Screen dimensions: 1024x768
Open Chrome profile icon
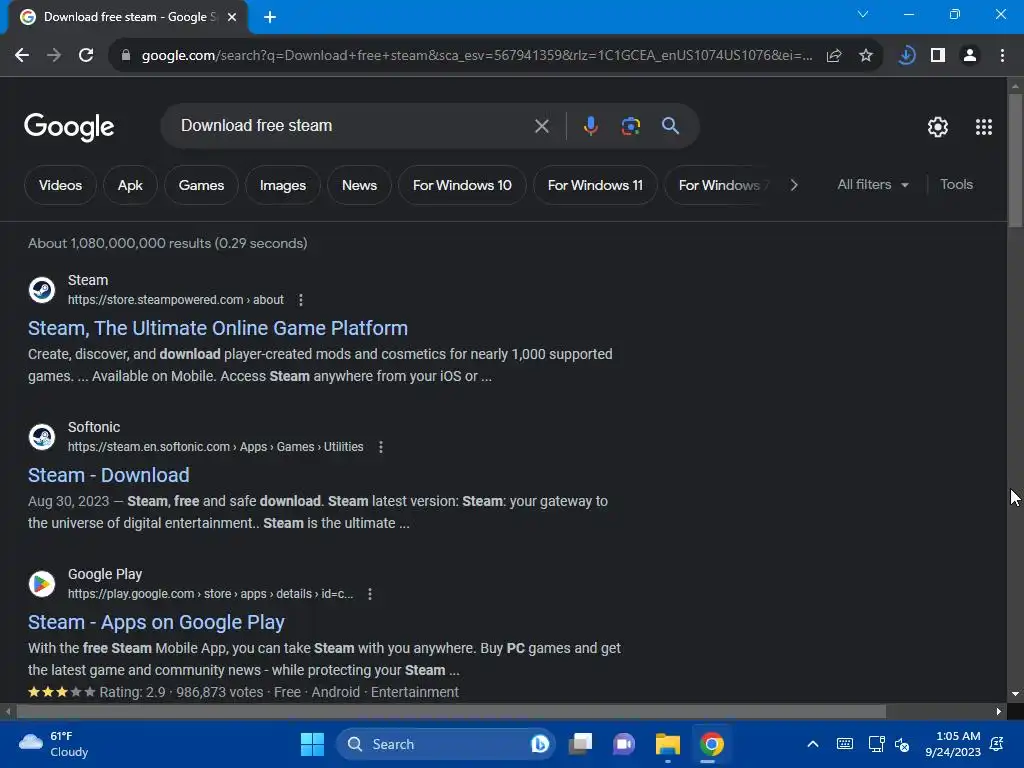click(970, 56)
